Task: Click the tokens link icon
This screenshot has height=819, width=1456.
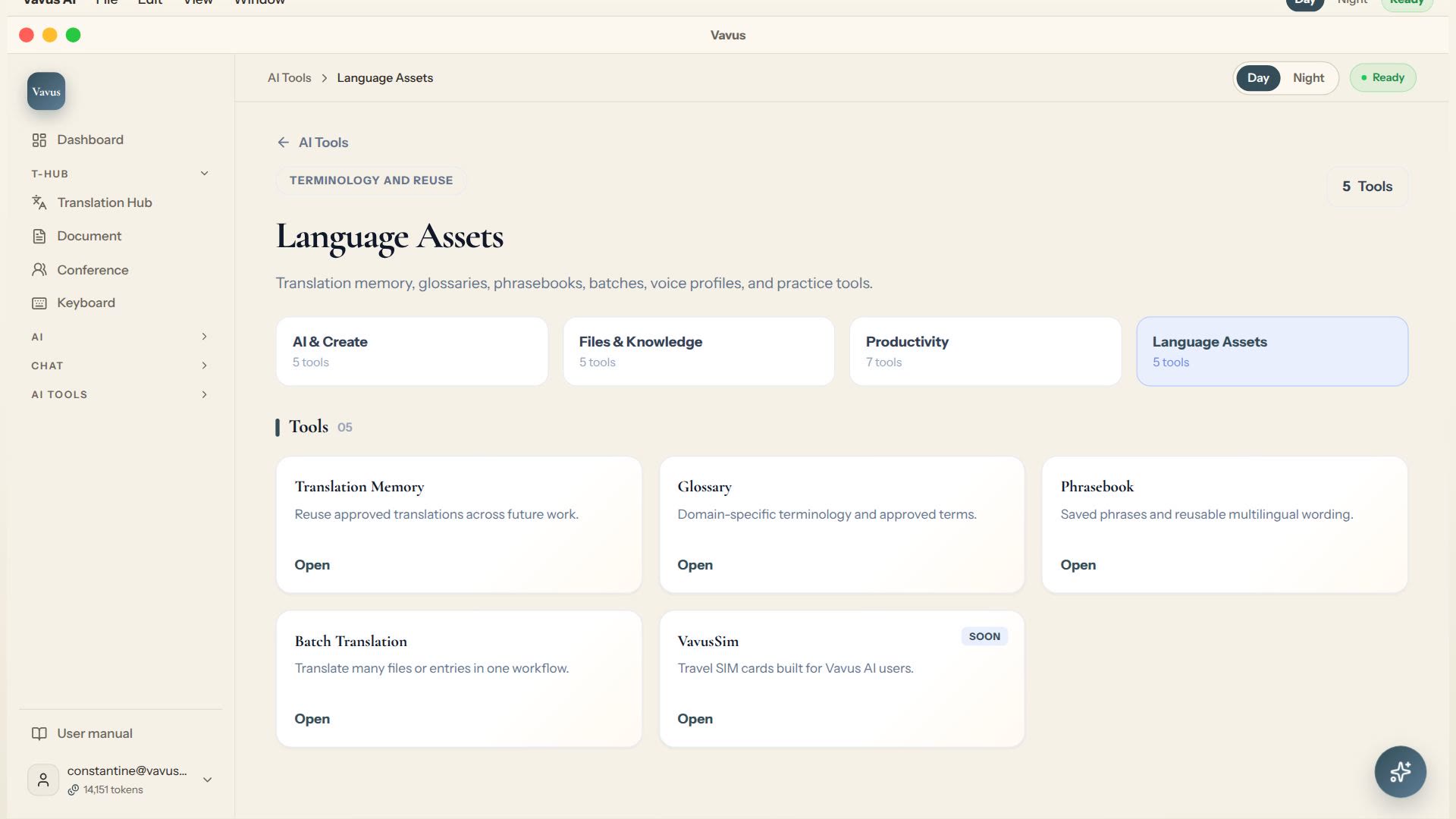Action: (74, 790)
